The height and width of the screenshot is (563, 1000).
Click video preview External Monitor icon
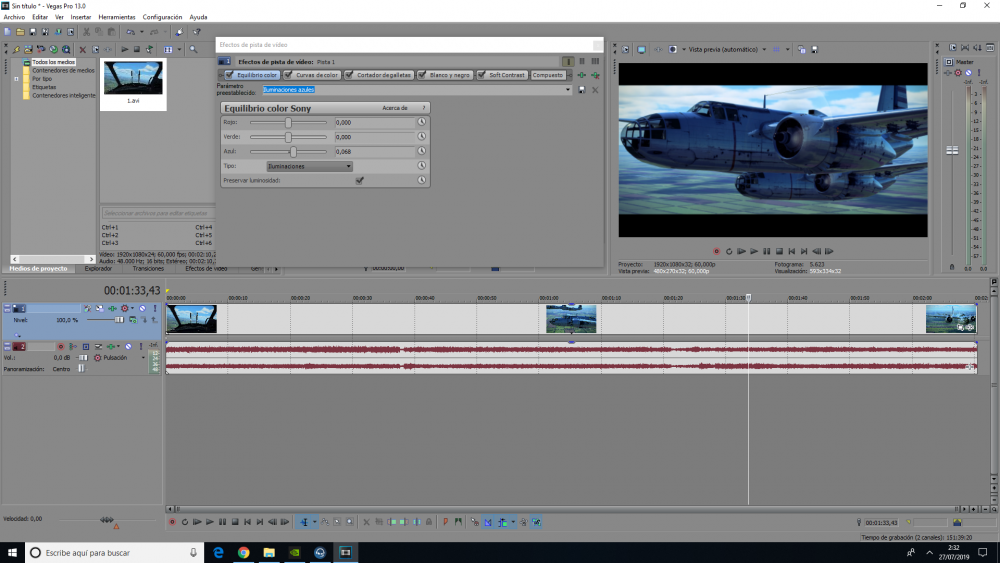[x=642, y=49]
